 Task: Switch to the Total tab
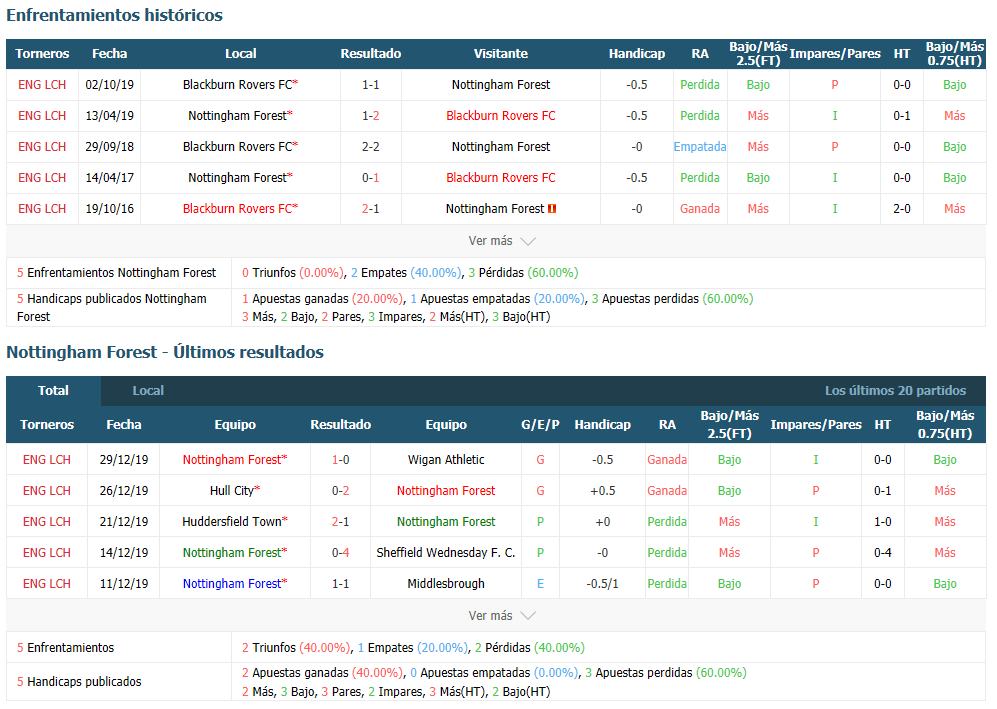tap(53, 390)
